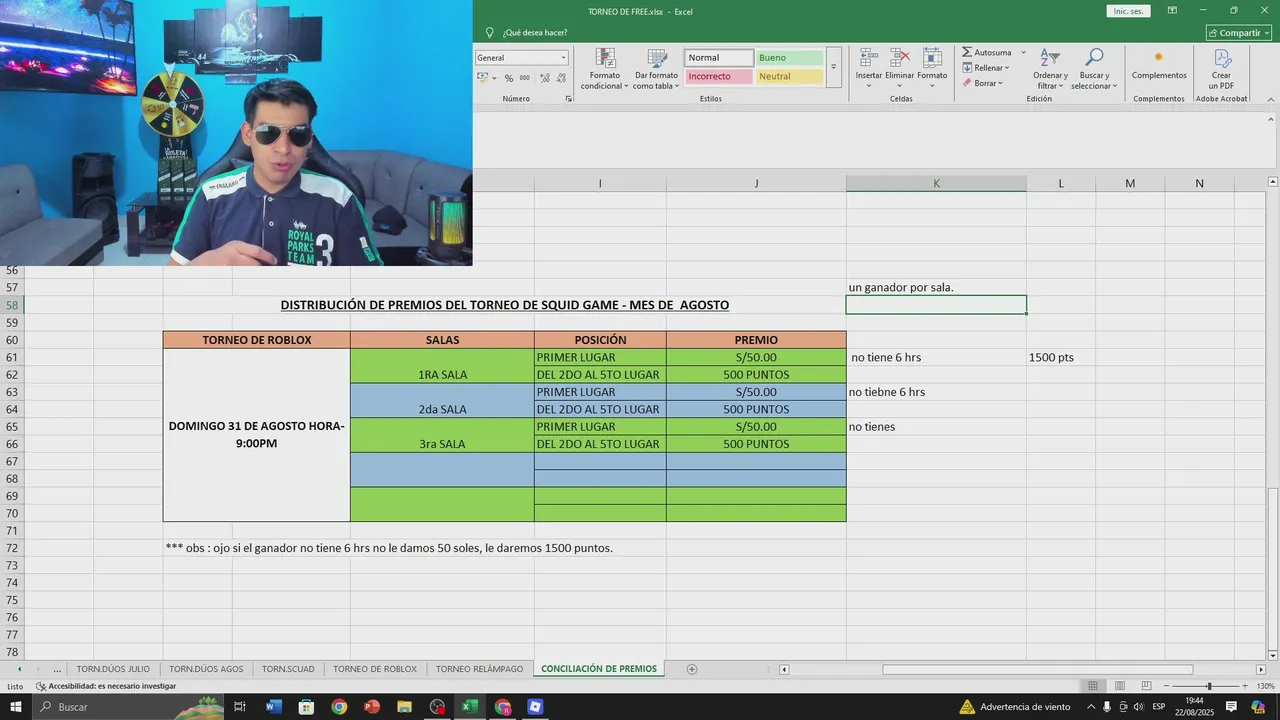The width and height of the screenshot is (1280, 720).
Task: Apply the Neutral cell style
Action: coord(789,76)
